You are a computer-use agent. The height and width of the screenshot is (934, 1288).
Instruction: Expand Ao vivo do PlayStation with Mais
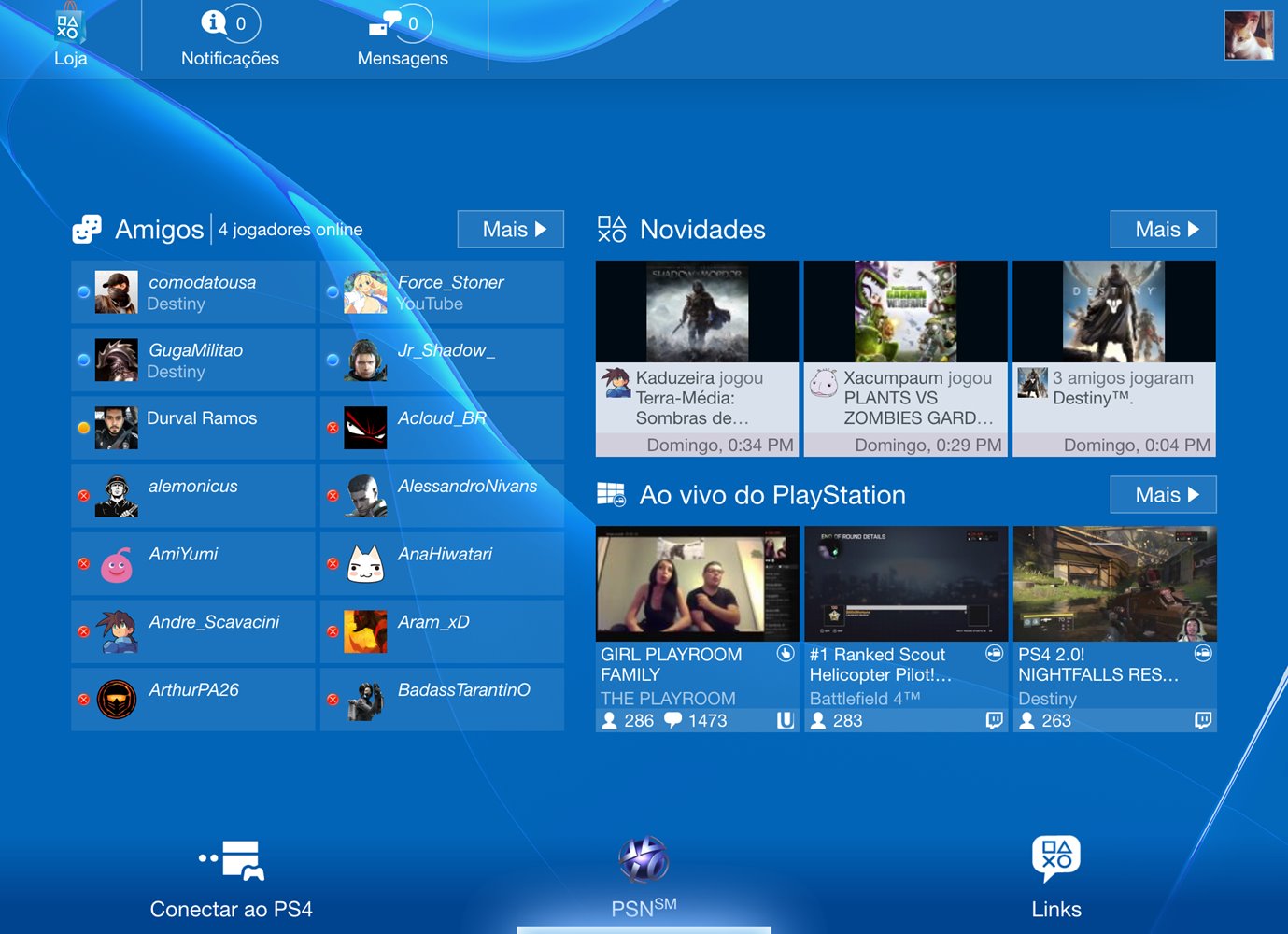click(x=1164, y=494)
